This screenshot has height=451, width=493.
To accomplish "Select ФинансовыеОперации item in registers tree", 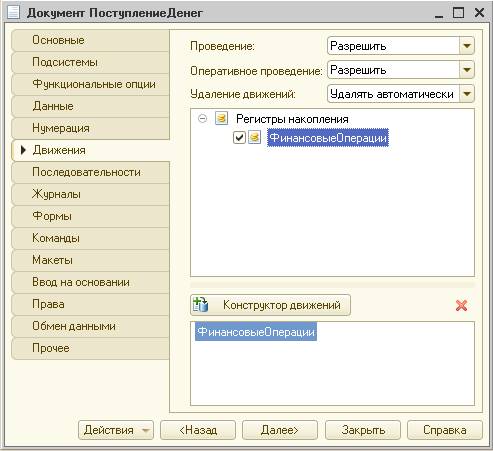I will pos(328,137).
